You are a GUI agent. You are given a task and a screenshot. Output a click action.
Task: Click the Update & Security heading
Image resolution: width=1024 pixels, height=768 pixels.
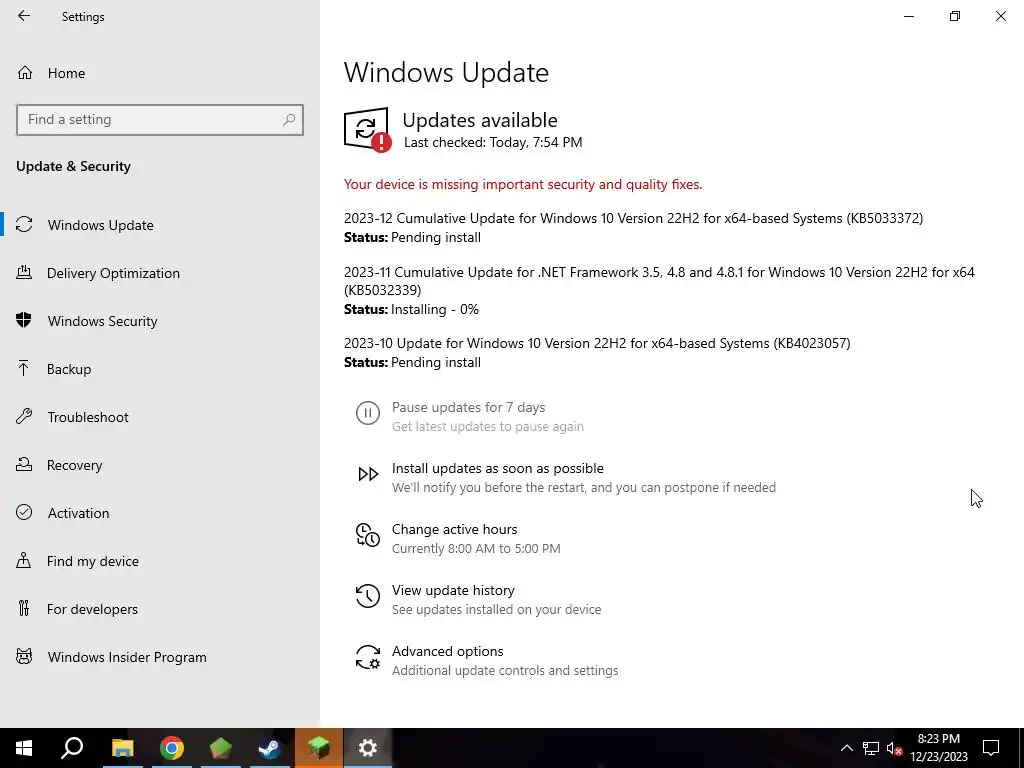pos(73,167)
